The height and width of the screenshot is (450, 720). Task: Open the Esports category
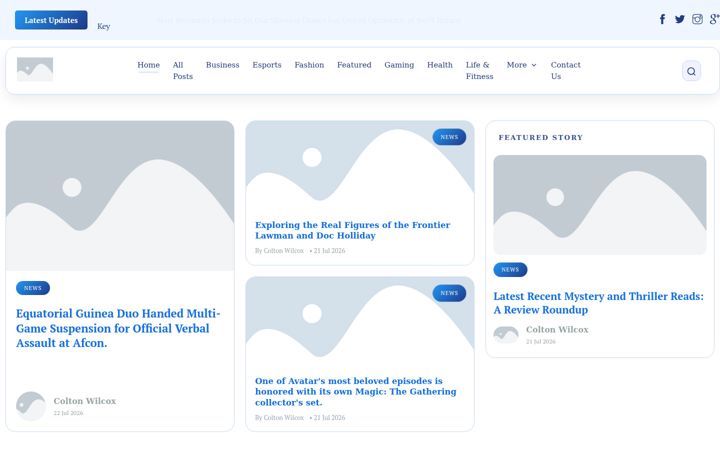tap(267, 65)
